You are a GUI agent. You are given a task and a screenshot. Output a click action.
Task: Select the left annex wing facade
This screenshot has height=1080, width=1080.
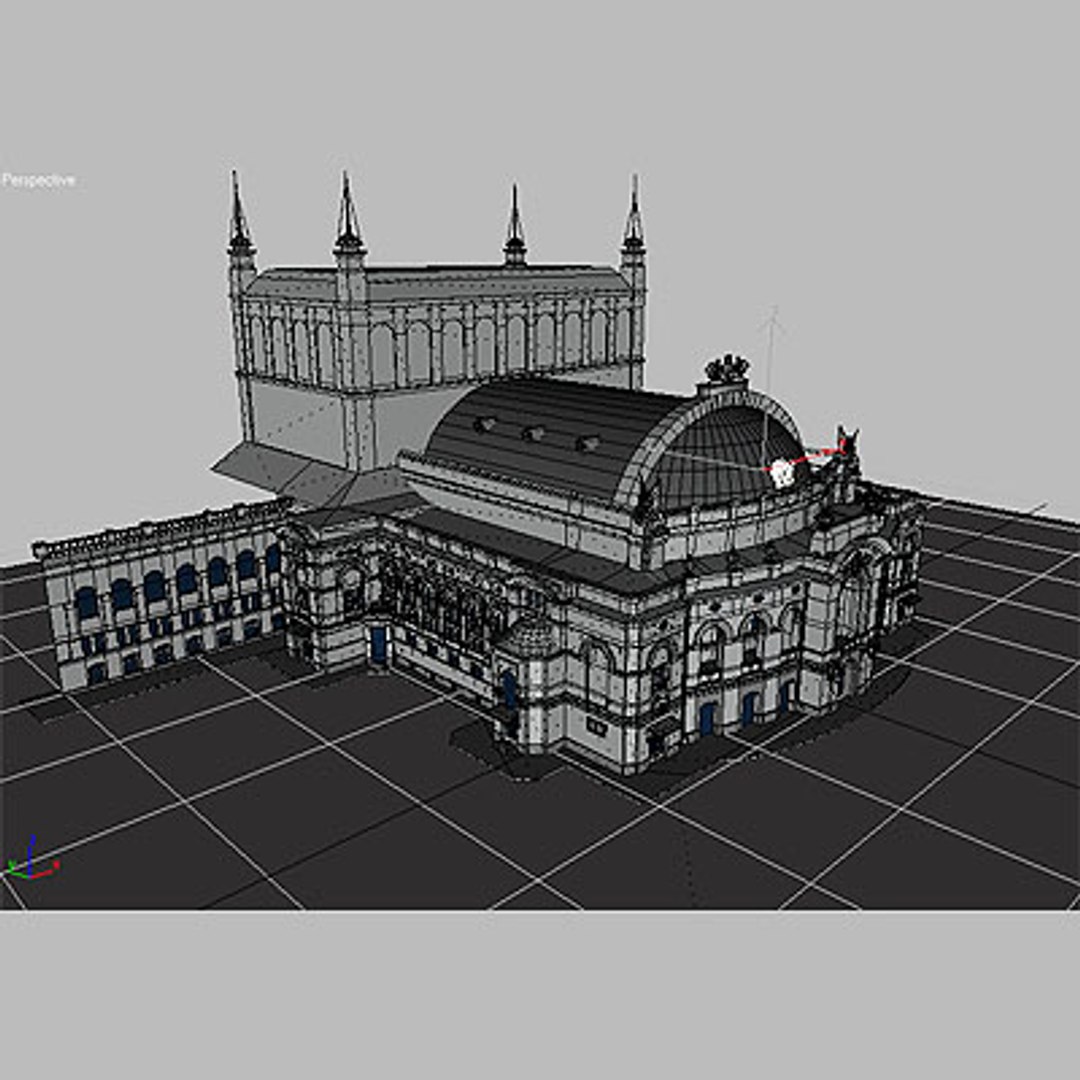[x=162, y=594]
